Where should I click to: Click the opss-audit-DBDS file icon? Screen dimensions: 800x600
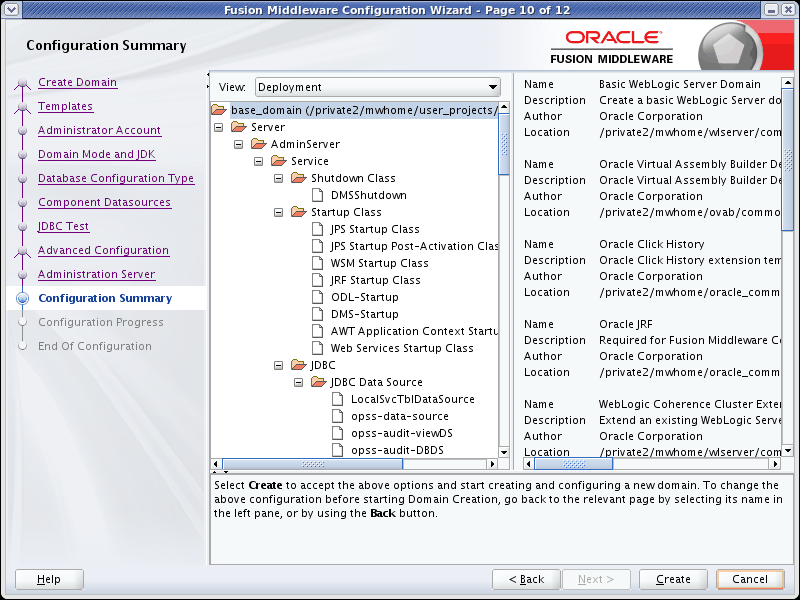tap(337, 450)
